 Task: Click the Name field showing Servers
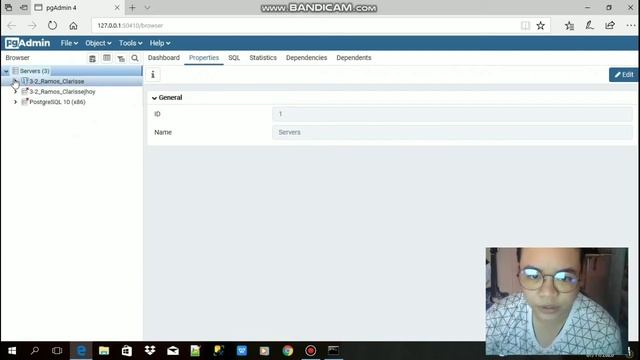pos(452,132)
